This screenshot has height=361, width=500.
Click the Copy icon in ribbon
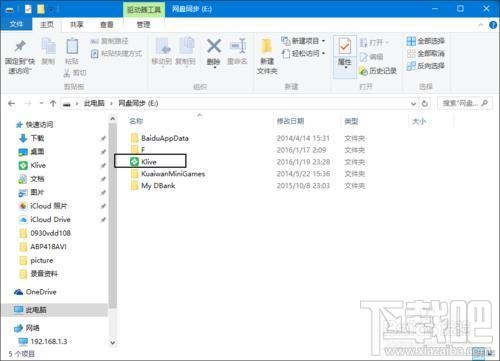[x=48, y=46]
